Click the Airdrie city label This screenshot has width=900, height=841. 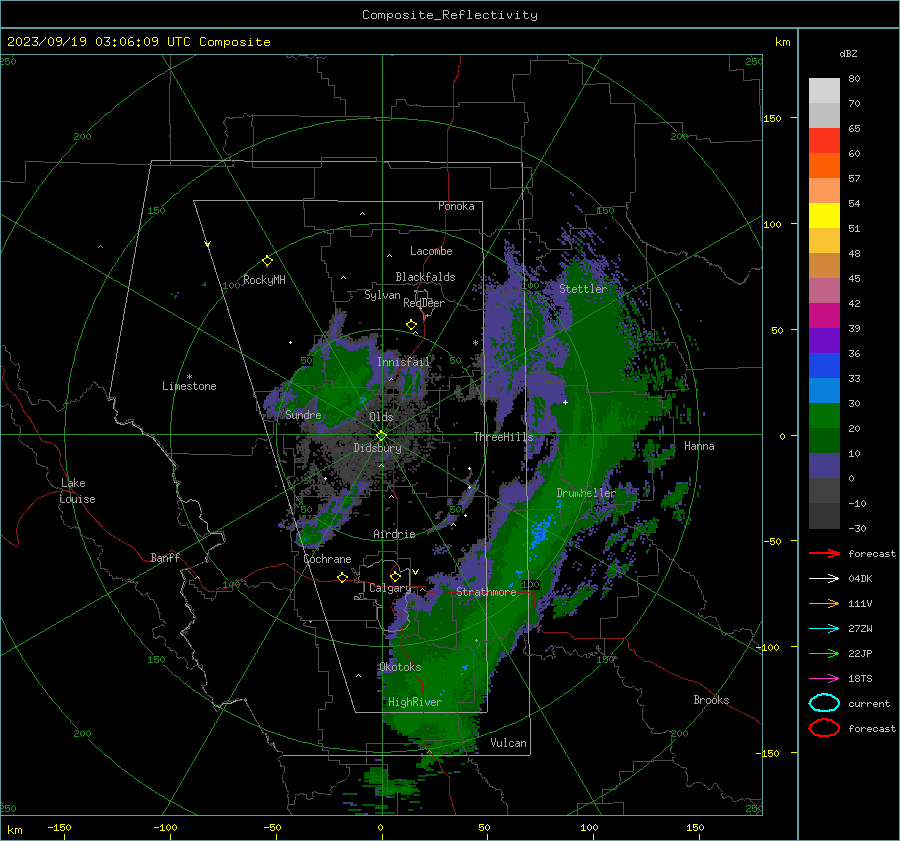[x=394, y=534]
